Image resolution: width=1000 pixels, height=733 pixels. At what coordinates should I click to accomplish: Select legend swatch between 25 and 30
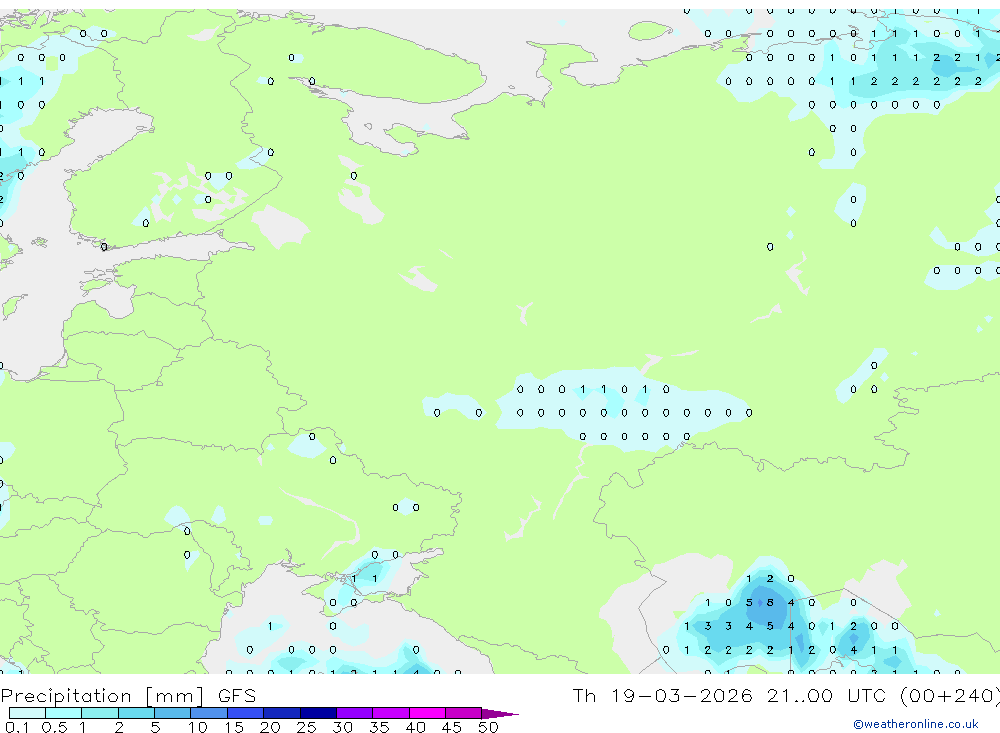(318, 713)
